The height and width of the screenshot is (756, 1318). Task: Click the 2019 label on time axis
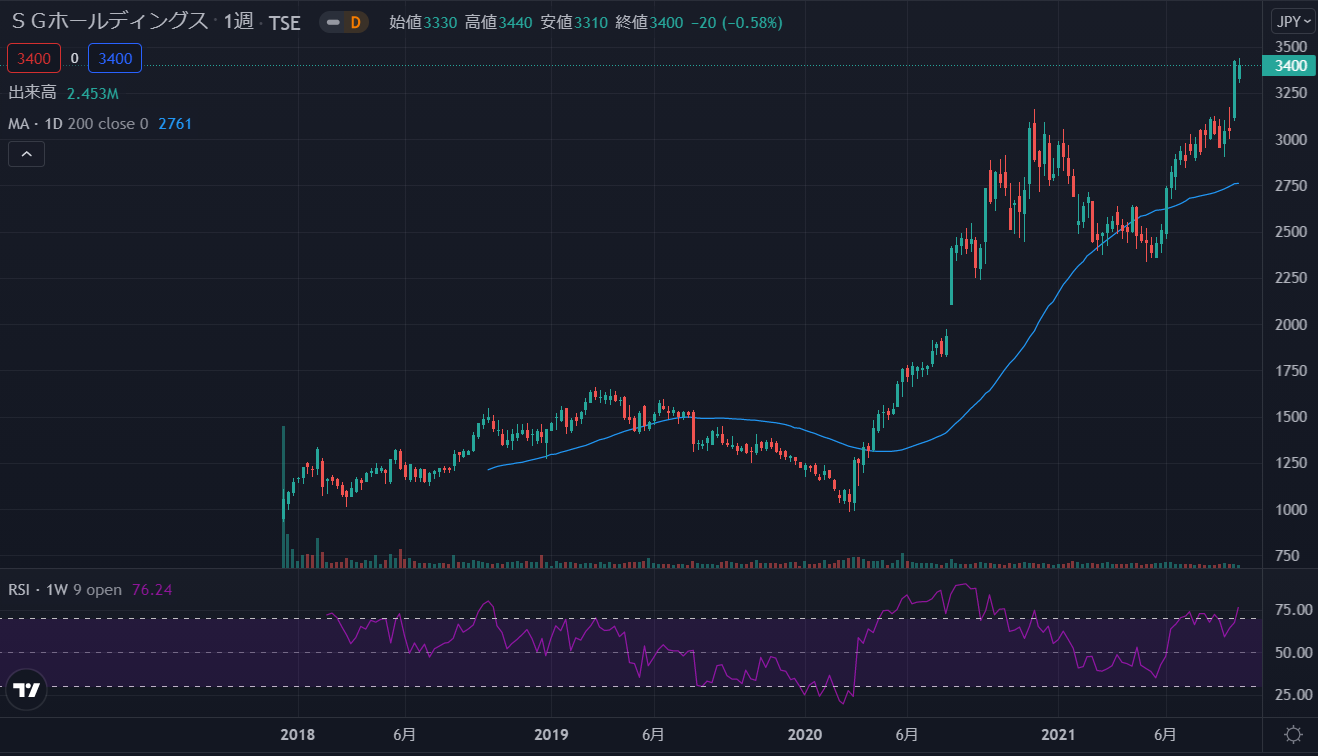(x=551, y=734)
